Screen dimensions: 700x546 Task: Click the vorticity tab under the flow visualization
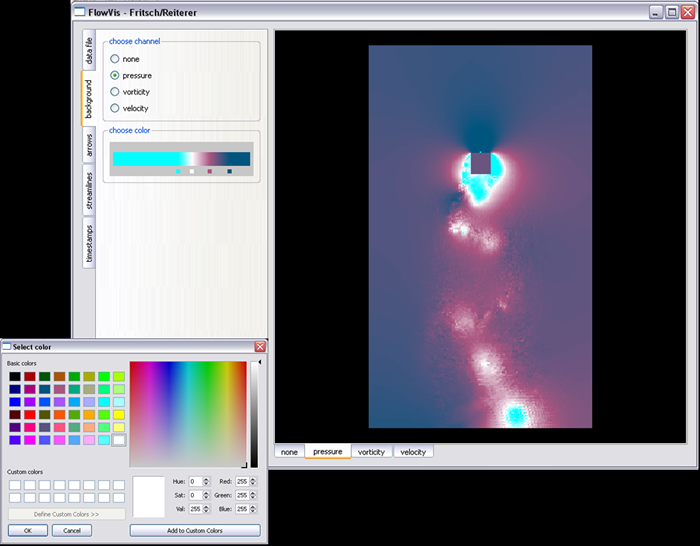tap(371, 452)
